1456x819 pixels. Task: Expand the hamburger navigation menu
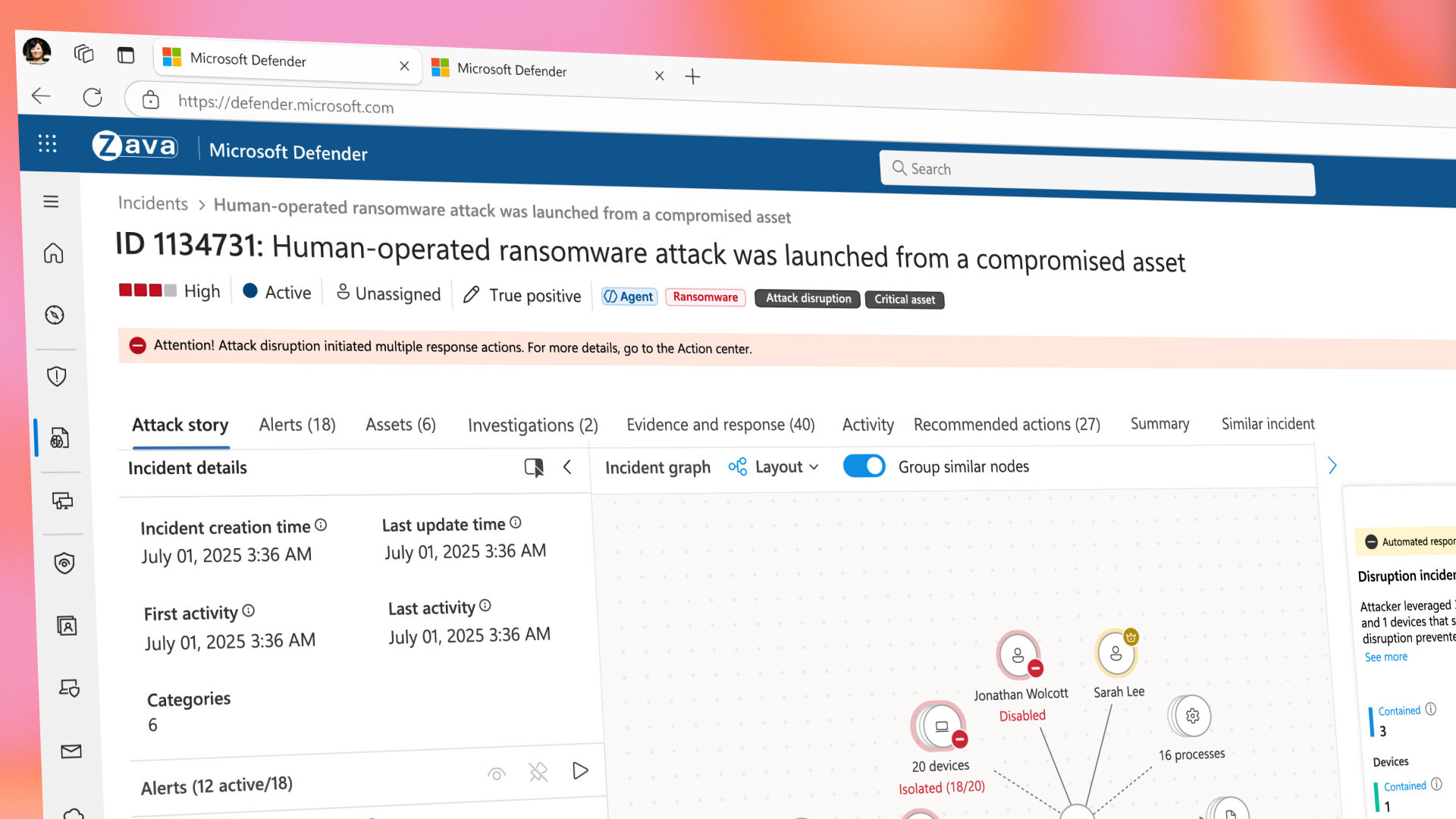click(51, 202)
